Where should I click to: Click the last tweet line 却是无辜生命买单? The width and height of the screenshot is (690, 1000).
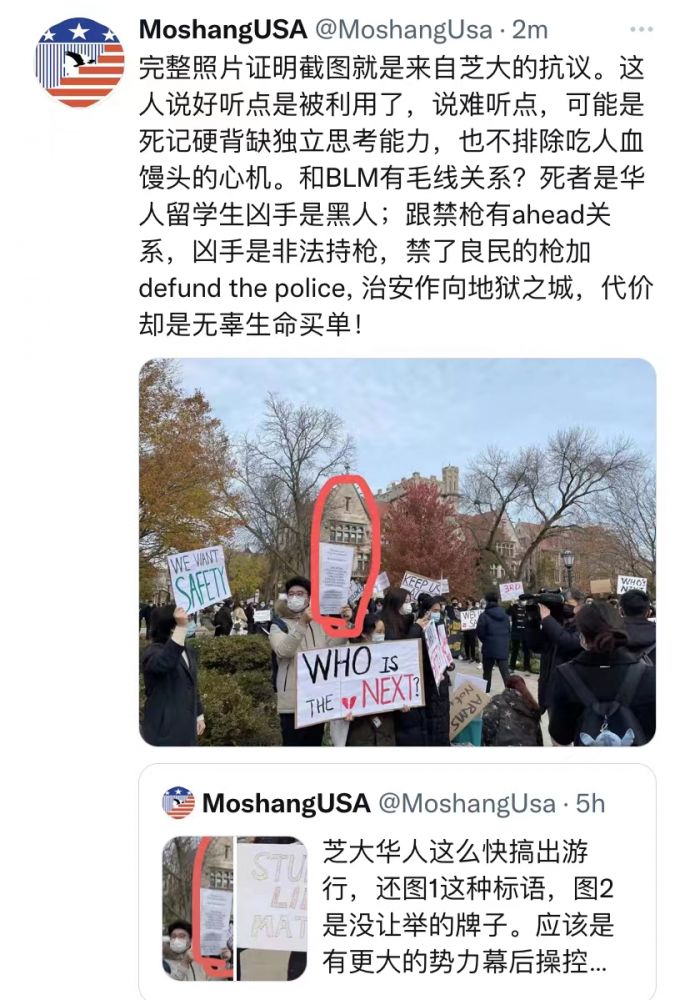coord(251,325)
